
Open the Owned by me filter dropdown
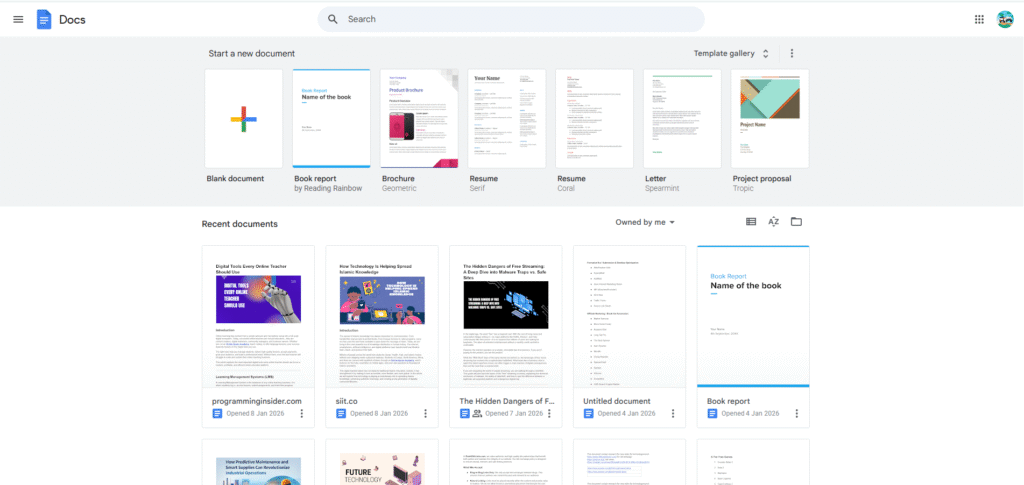click(645, 222)
